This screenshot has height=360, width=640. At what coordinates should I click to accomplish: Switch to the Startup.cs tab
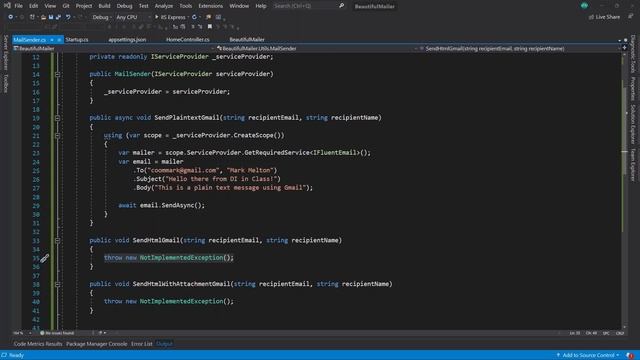point(77,40)
